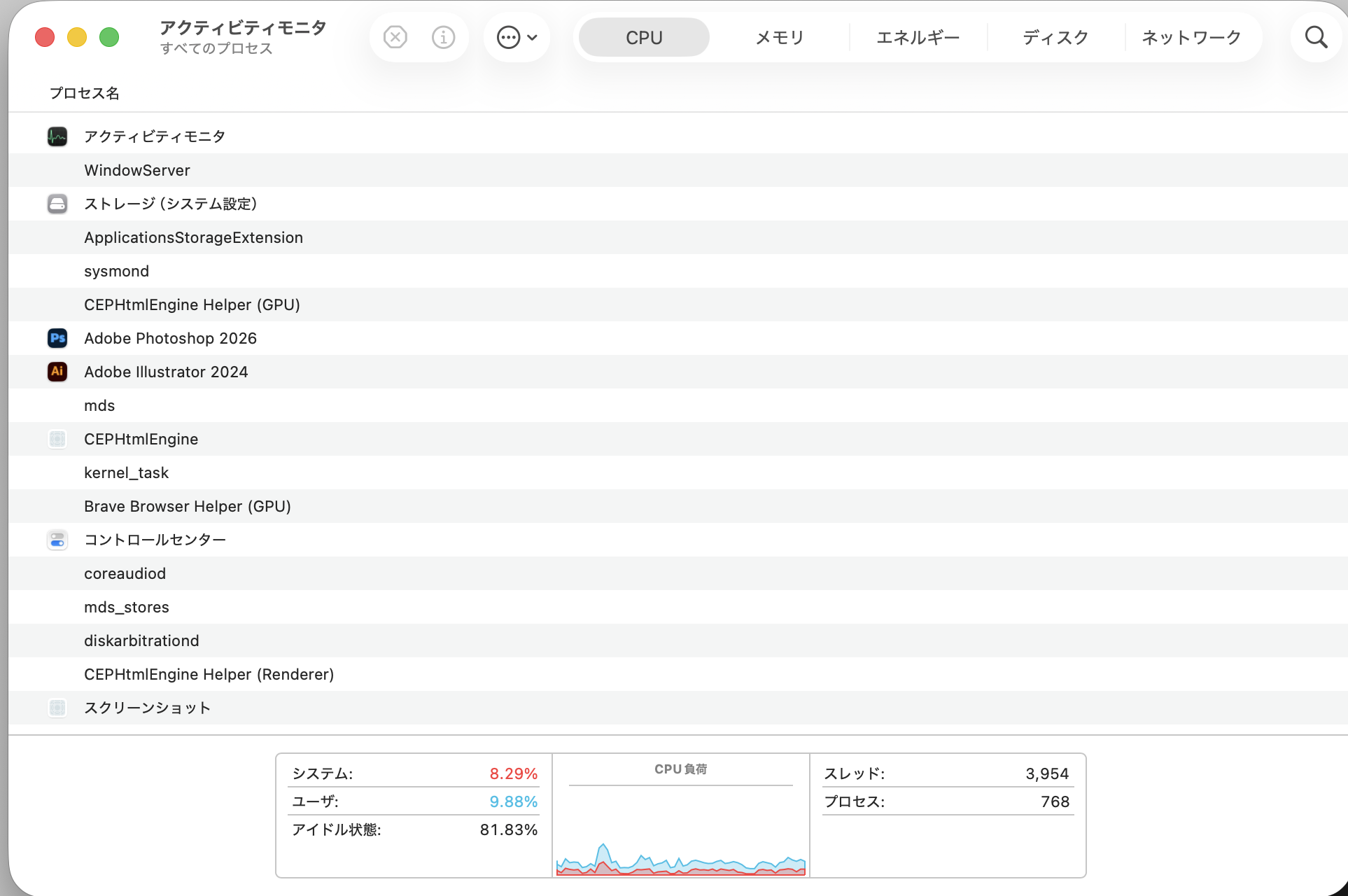Click the search magnifier icon
1348x896 pixels.
(1316, 37)
